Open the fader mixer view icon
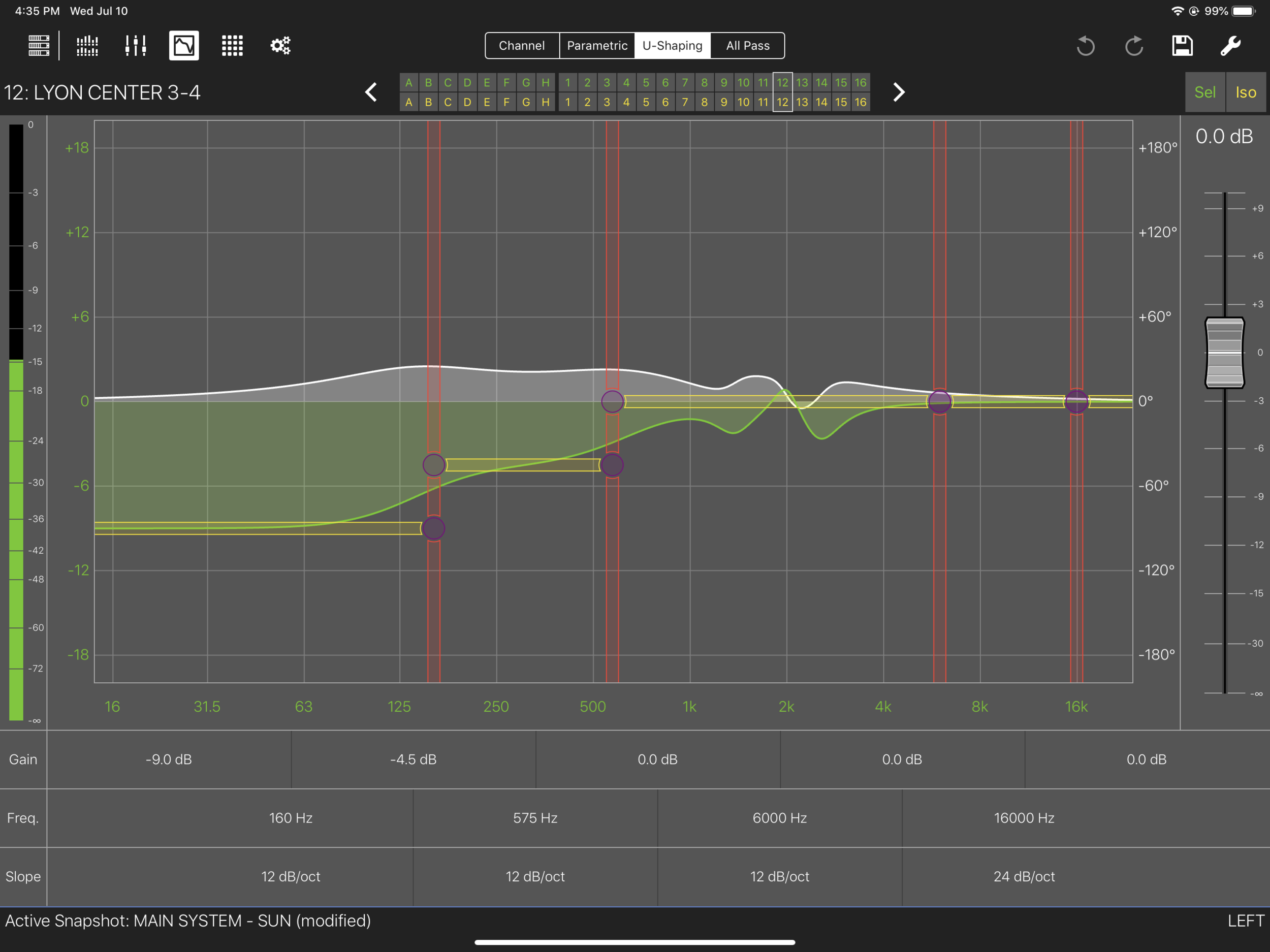The width and height of the screenshot is (1270, 952). click(x=136, y=45)
